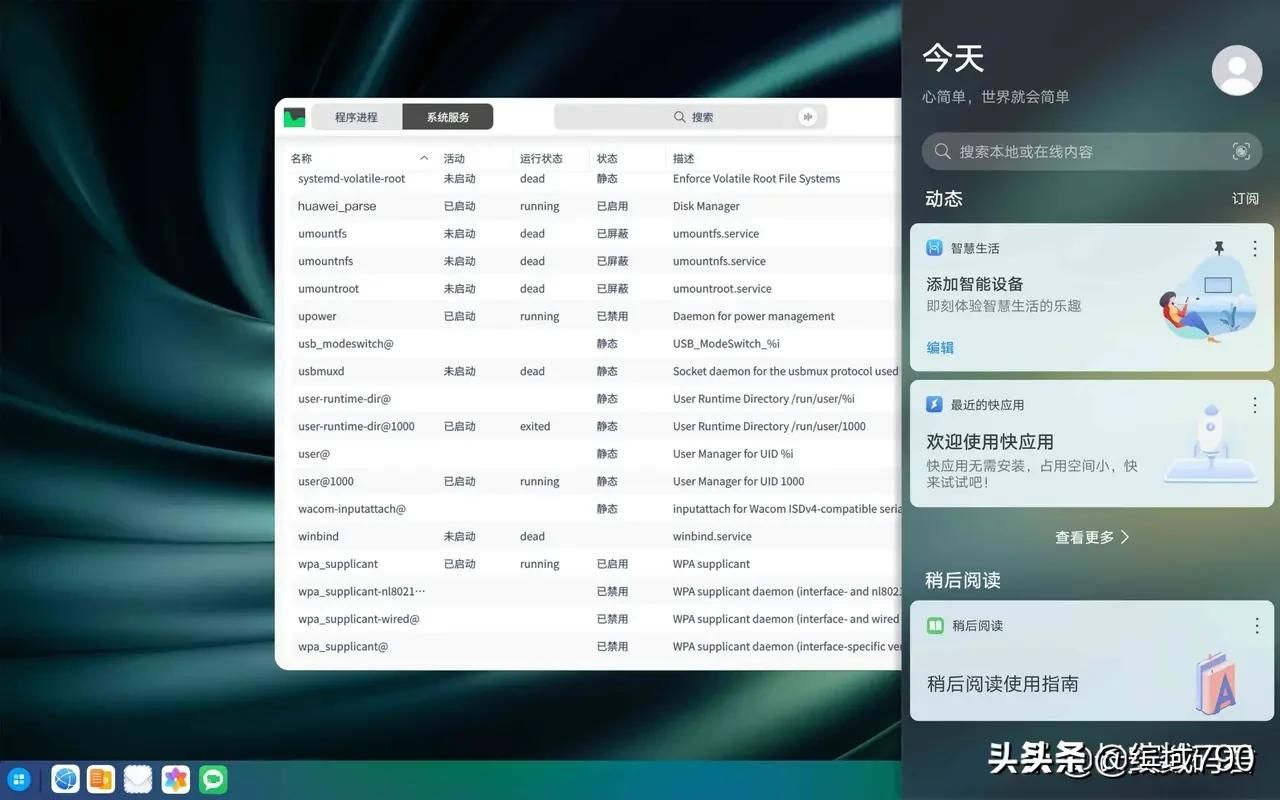Select the 系统服务 tab

(x=447, y=117)
